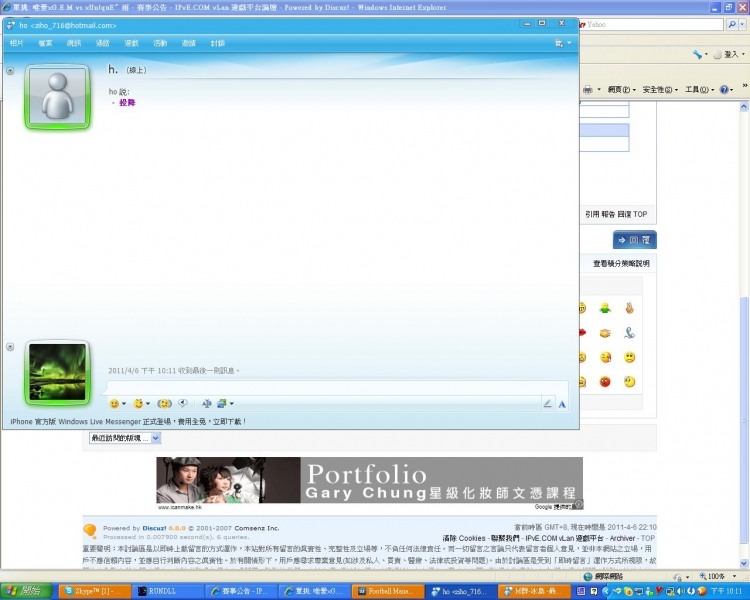Click contact h.'s display picture

tap(57, 98)
